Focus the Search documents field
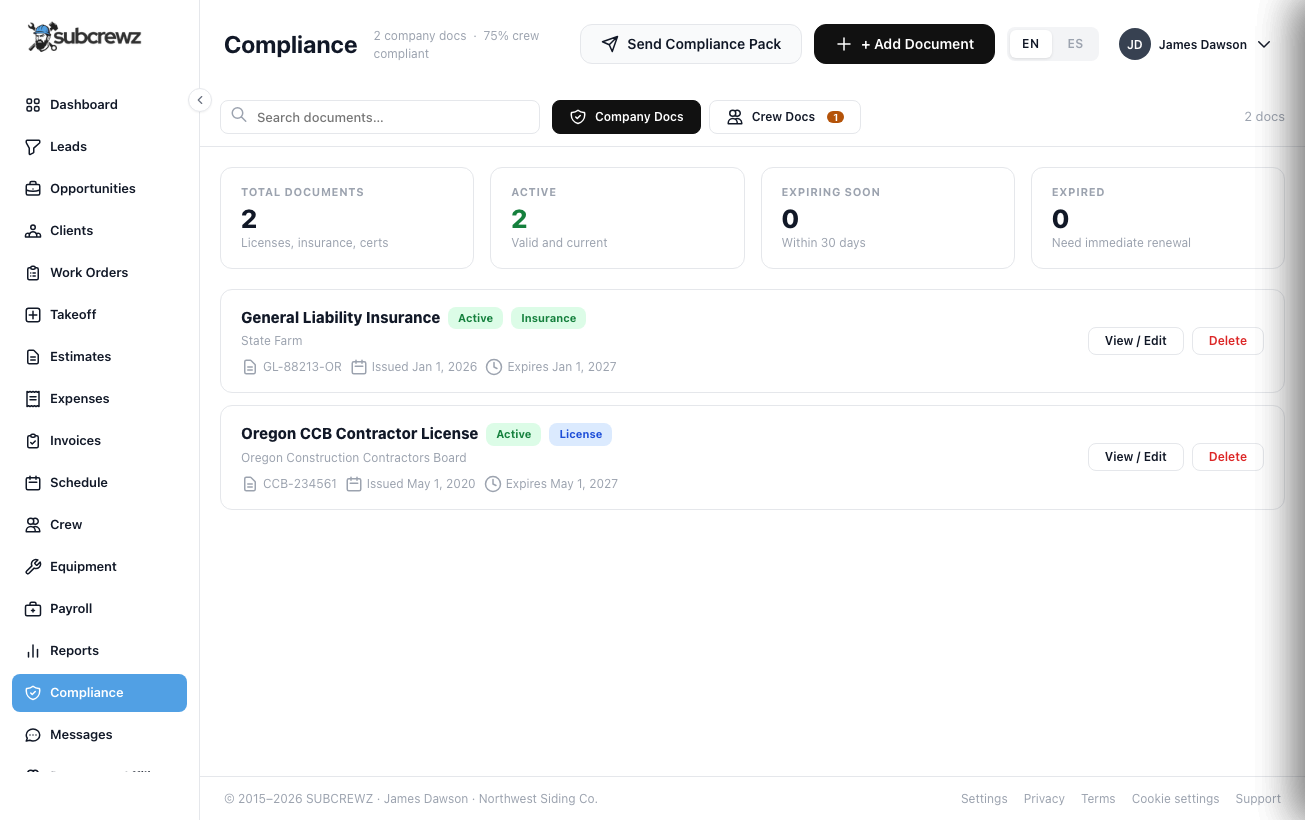This screenshot has height=820, width=1305. (380, 117)
